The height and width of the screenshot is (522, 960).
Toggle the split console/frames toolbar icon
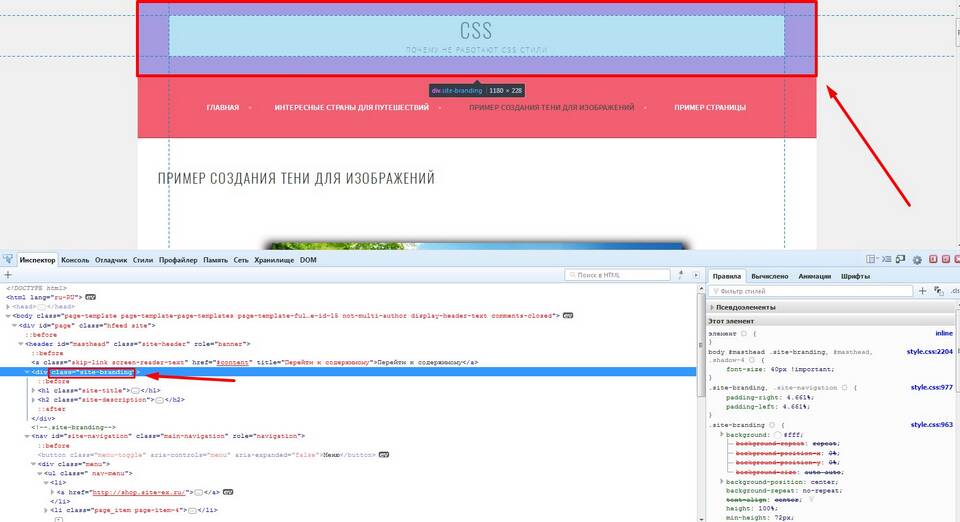click(x=871, y=259)
